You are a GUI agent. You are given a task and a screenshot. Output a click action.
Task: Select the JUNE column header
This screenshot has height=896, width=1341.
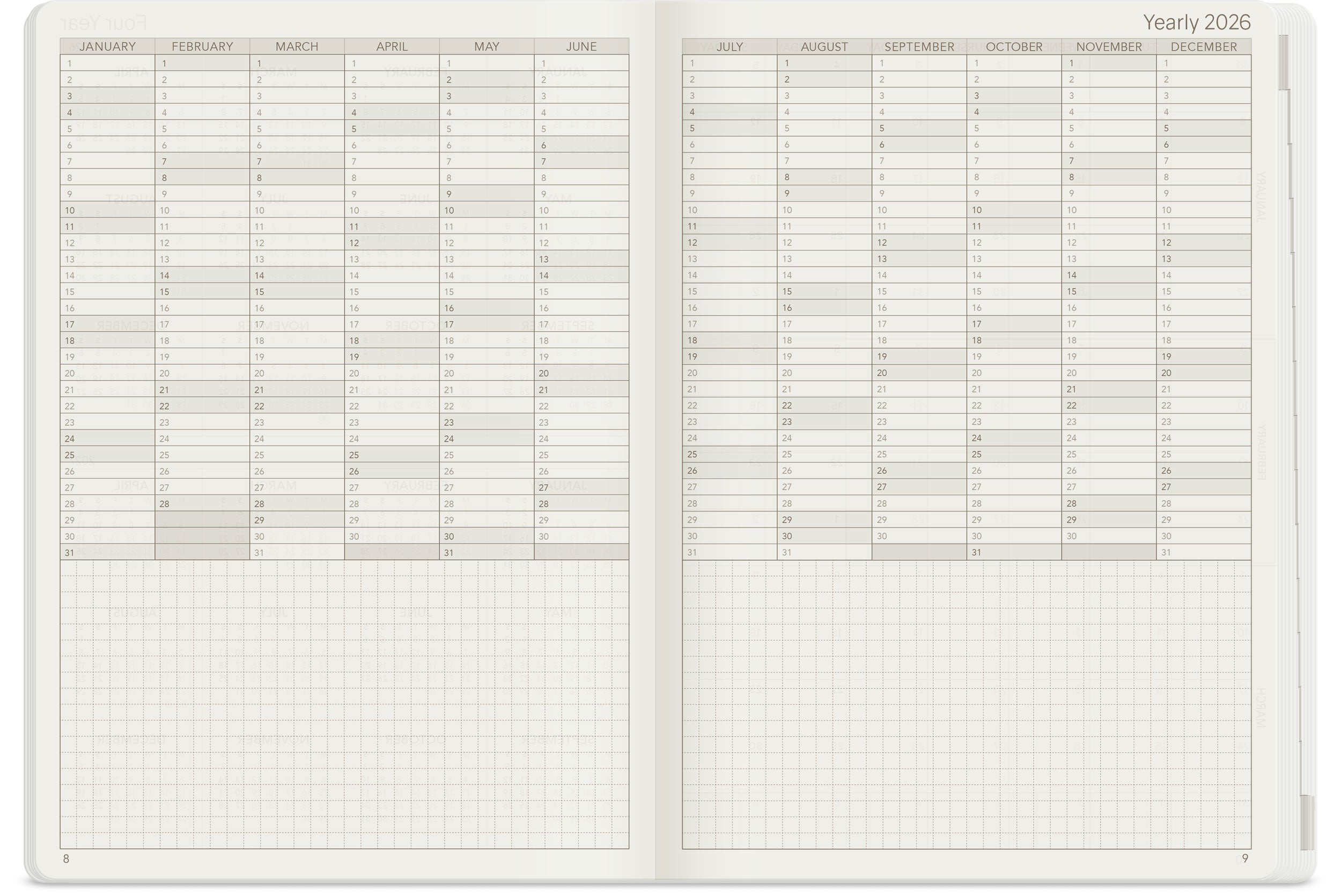coord(581,46)
